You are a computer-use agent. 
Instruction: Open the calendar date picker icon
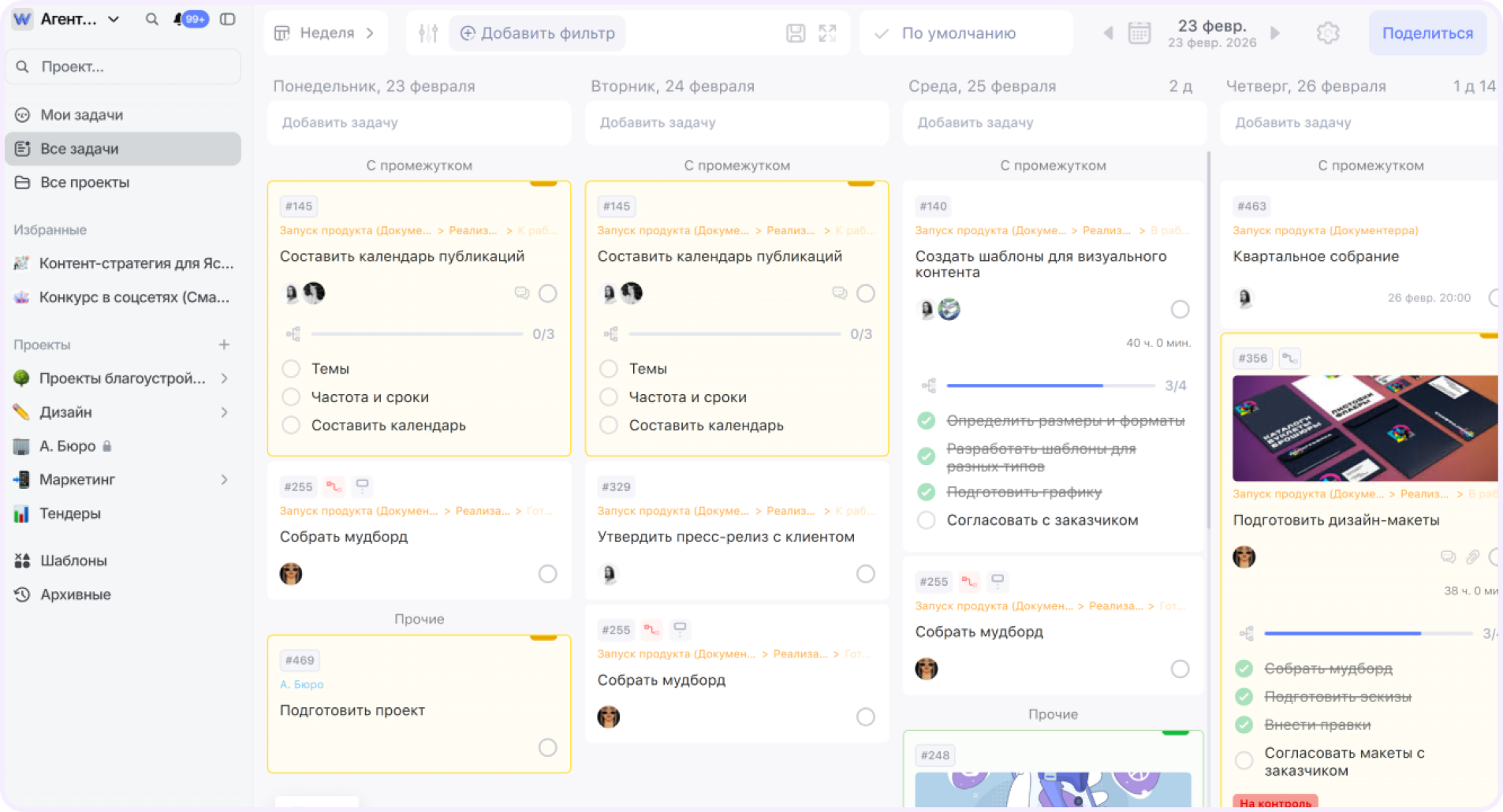tap(1139, 33)
